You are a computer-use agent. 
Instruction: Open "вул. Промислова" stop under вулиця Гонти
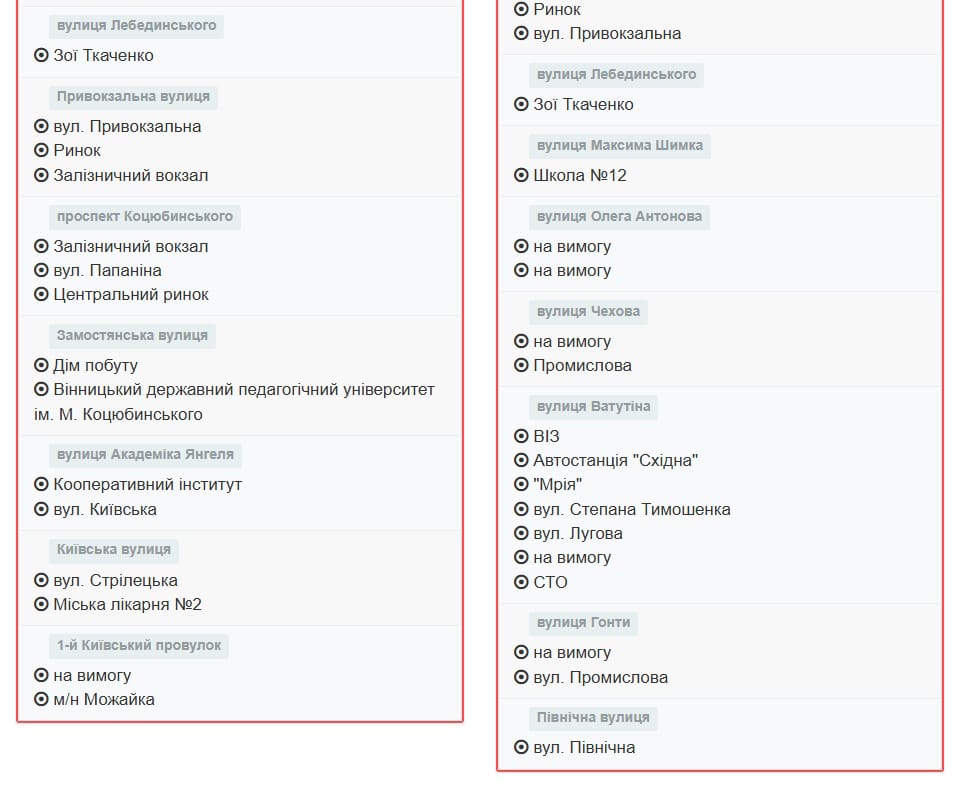coord(600,677)
